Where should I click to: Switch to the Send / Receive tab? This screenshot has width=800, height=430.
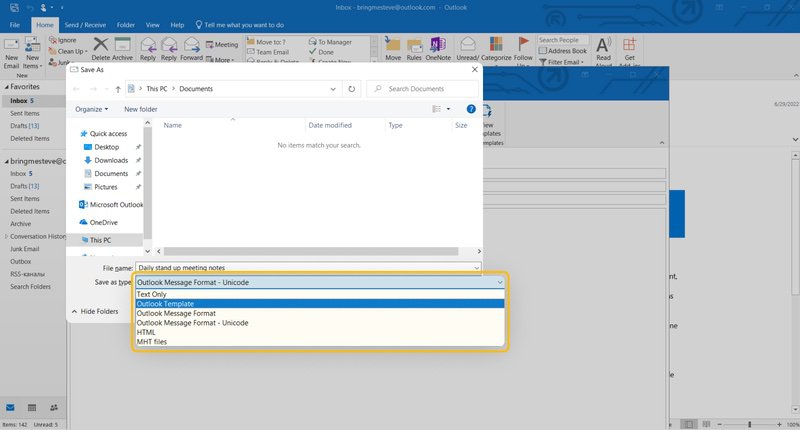point(85,25)
